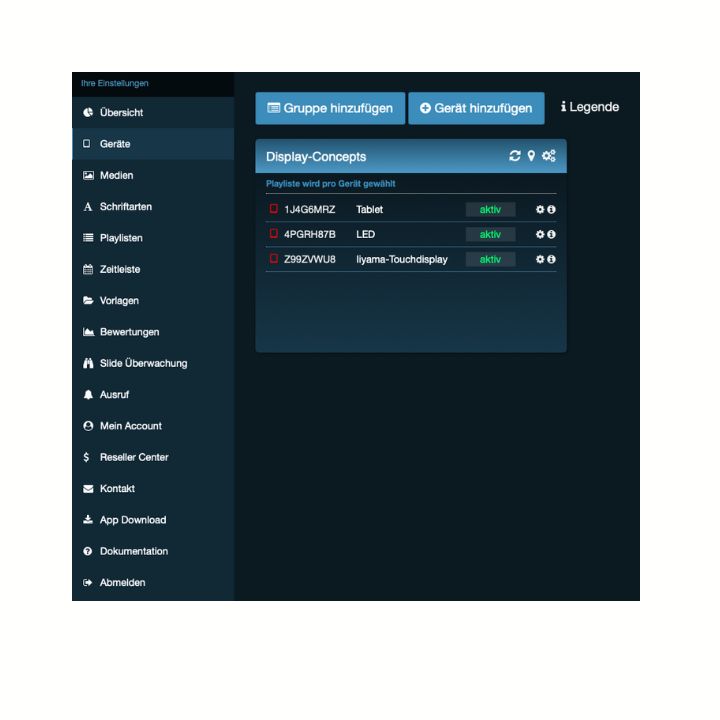Click red device icon of 4PGRH87B
The height and width of the screenshot is (720, 720).
(x=274, y=234)
